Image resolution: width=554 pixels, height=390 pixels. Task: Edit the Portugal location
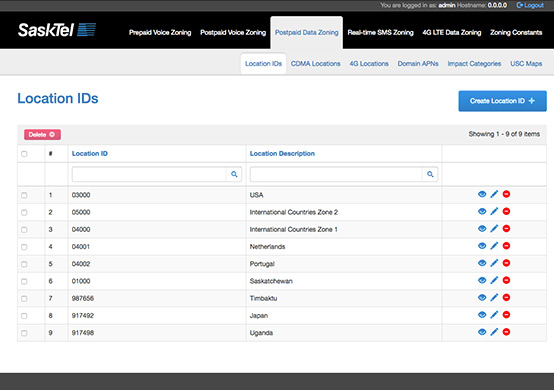pyautogui.click(x=494, y=263)
